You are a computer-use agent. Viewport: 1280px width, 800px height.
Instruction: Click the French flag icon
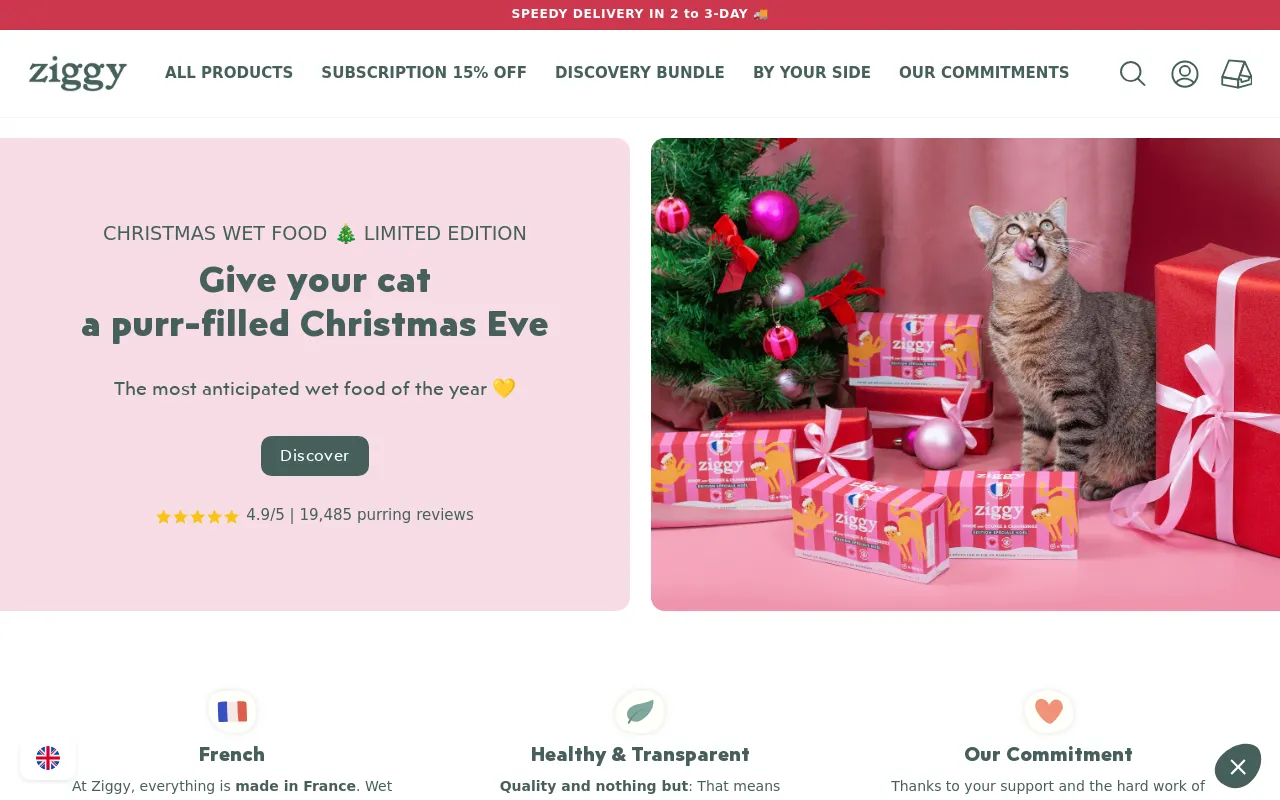(x=232, y=712)
